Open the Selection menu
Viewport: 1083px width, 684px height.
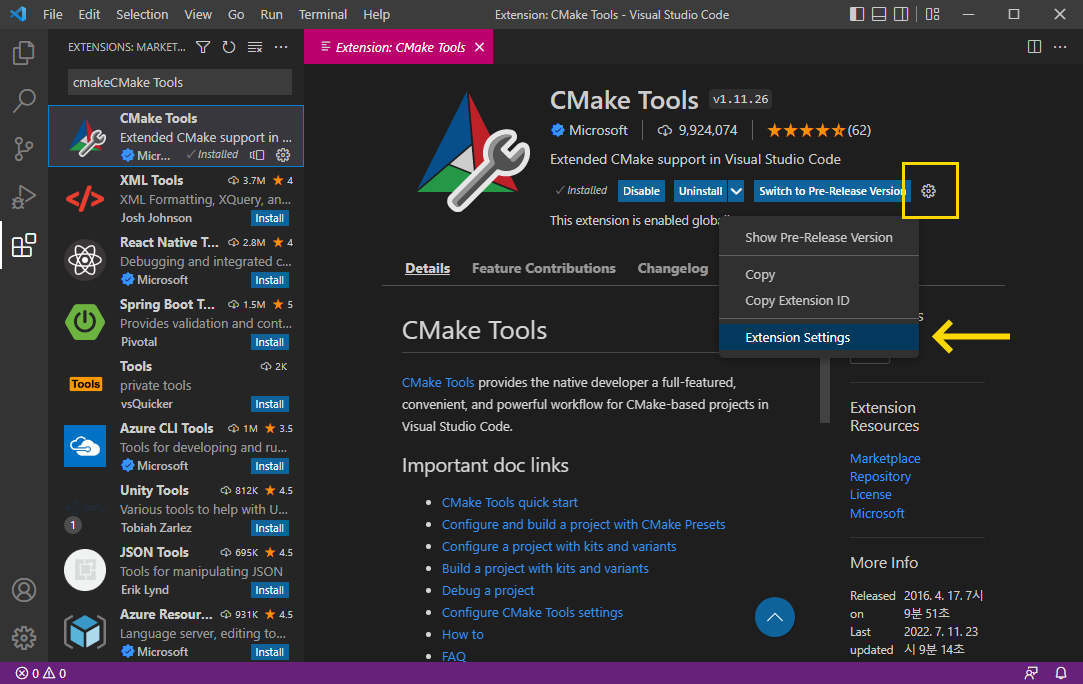[x=142, y=15]
